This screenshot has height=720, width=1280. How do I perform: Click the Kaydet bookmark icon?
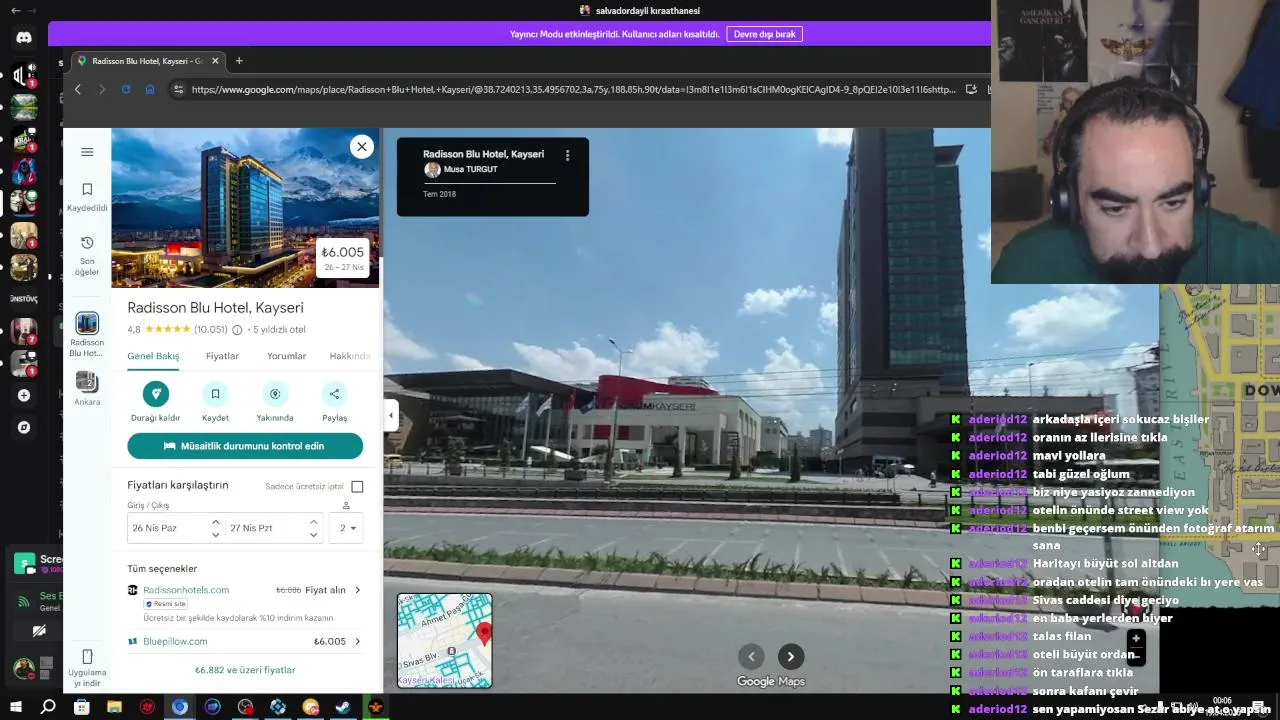[x=215, y=394]
